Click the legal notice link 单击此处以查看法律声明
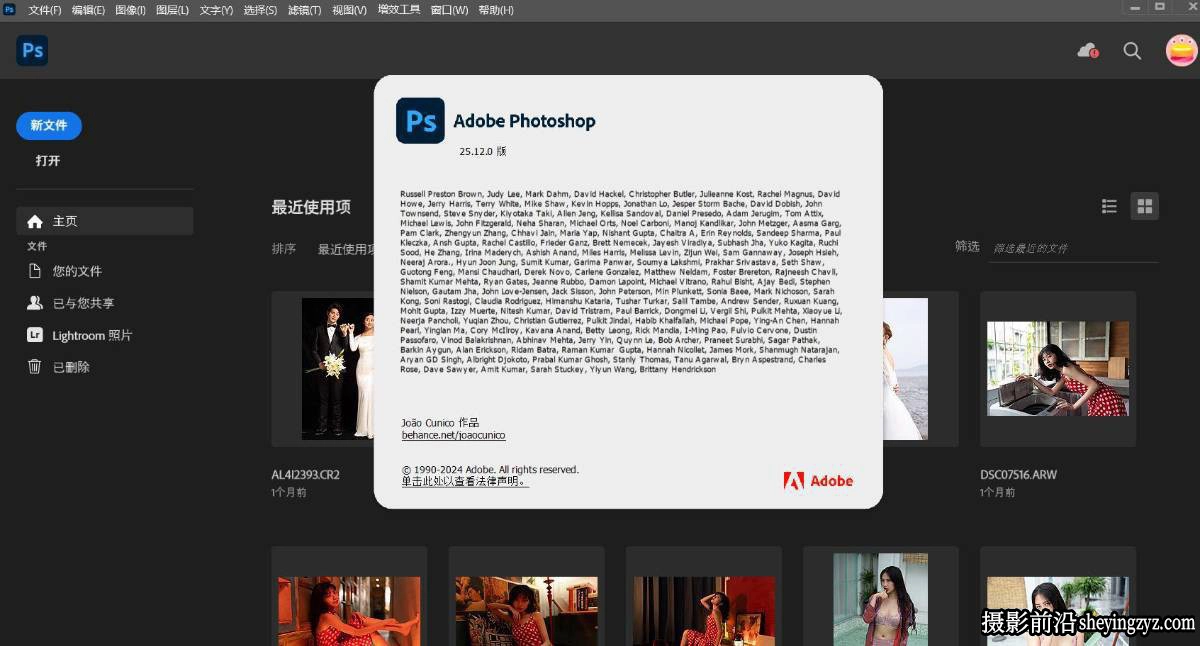Screen dimensions: 1200x646 465,481
